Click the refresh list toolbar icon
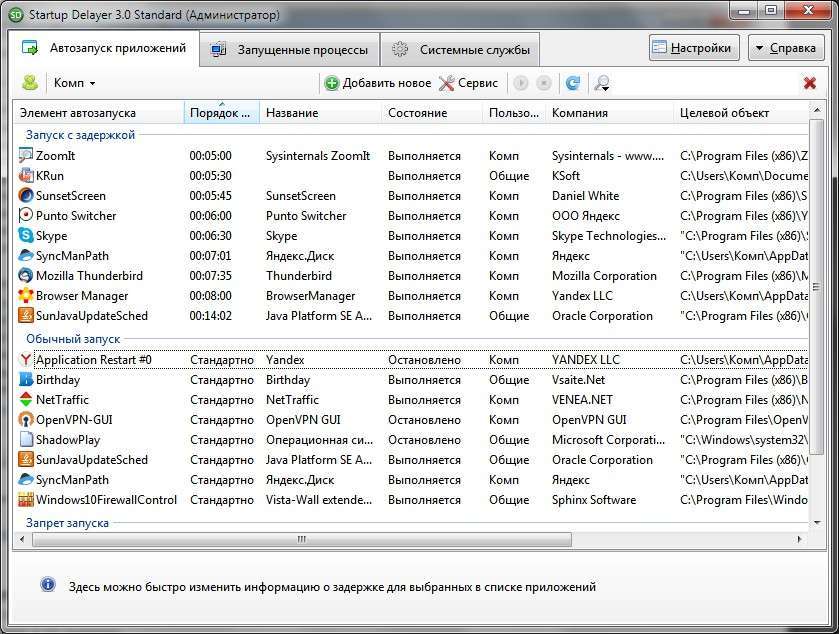Viewport: 839px width, 634px height. point(573,83)
